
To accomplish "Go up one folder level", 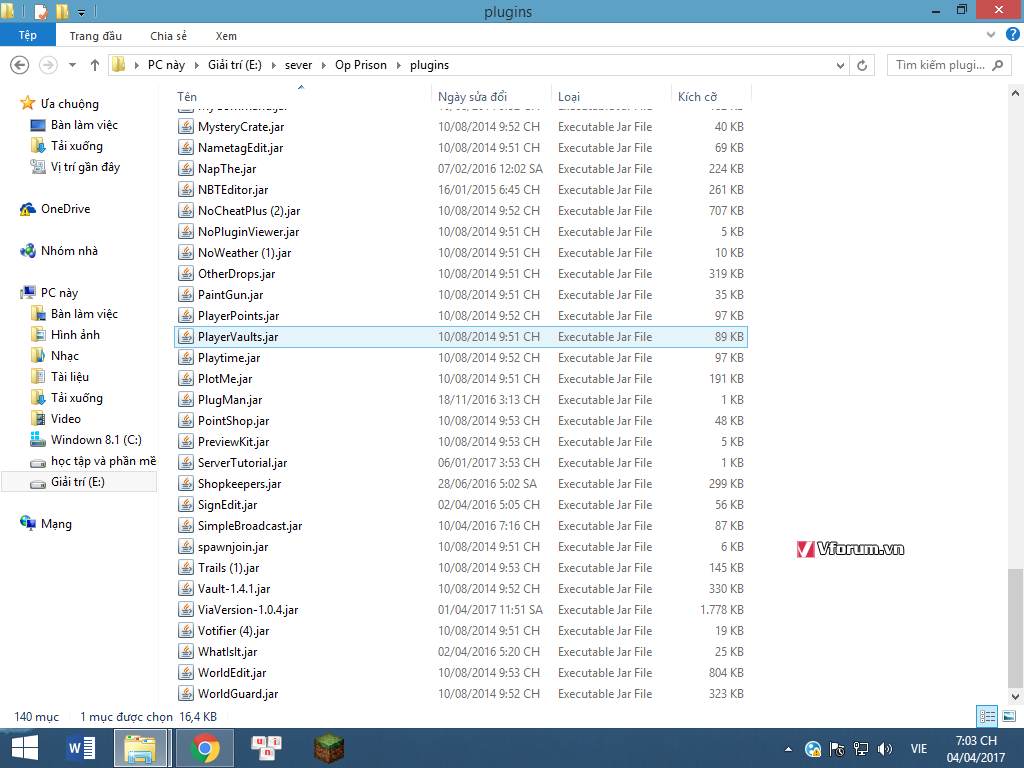I will 95,65.
